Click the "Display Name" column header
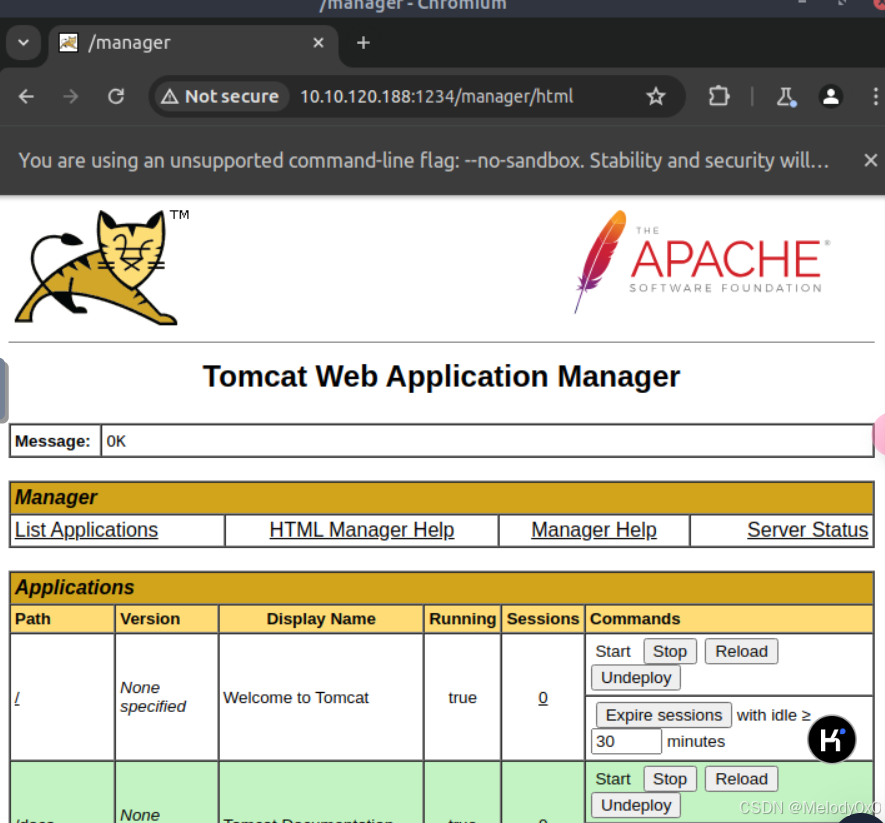The height and width of the screenshot is (823, 885). pyautogui.click(x=321, y=619)
